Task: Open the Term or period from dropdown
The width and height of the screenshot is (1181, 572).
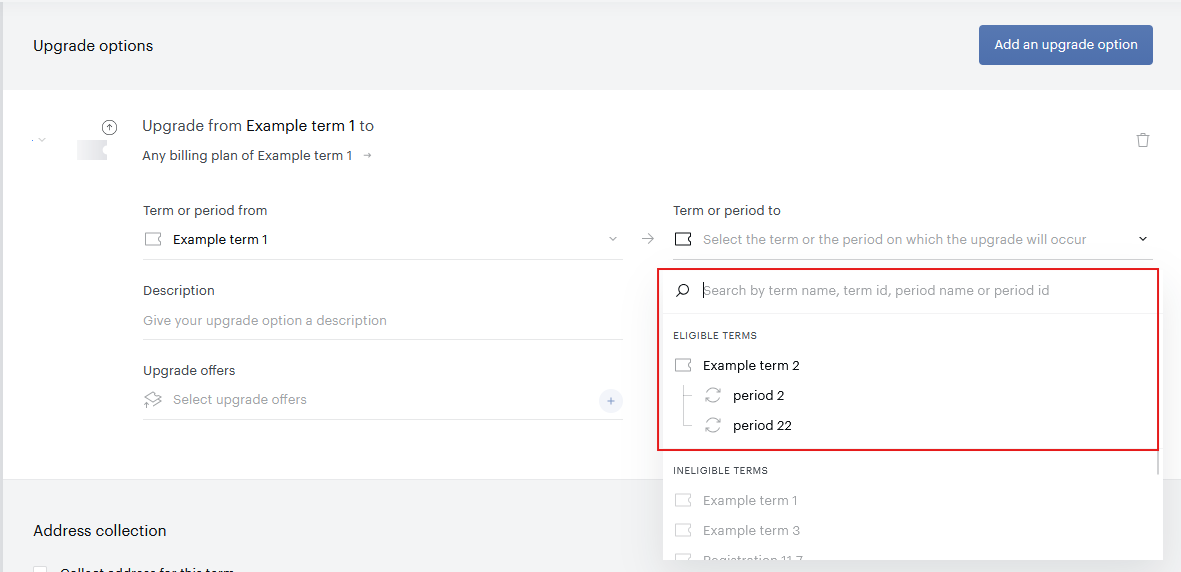Action: pos(383,240)
